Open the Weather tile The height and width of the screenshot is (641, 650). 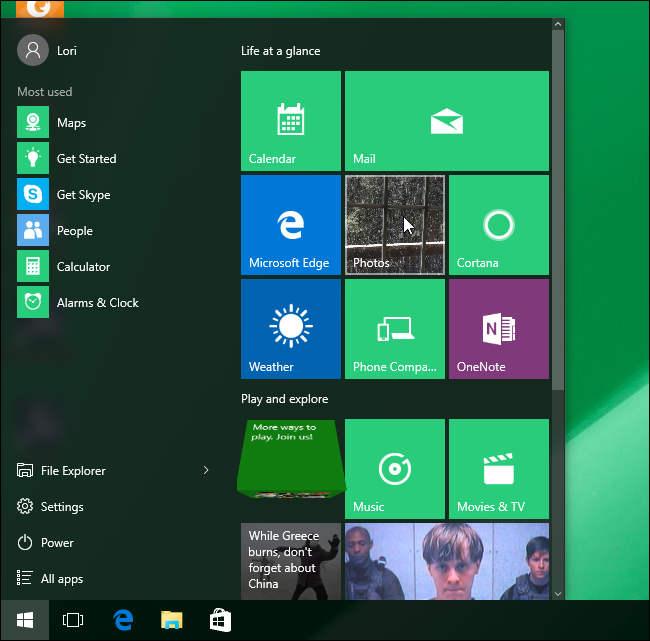[x=291, y=329]
